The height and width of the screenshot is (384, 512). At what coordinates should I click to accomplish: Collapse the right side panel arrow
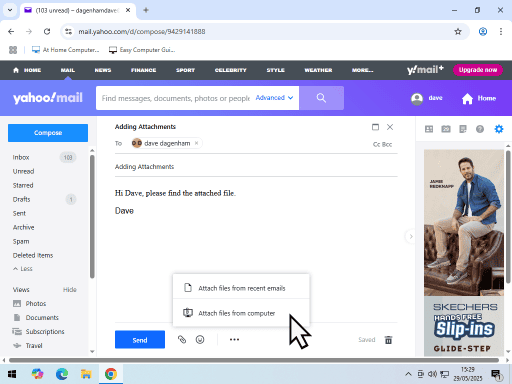click(x=411, y=236)
